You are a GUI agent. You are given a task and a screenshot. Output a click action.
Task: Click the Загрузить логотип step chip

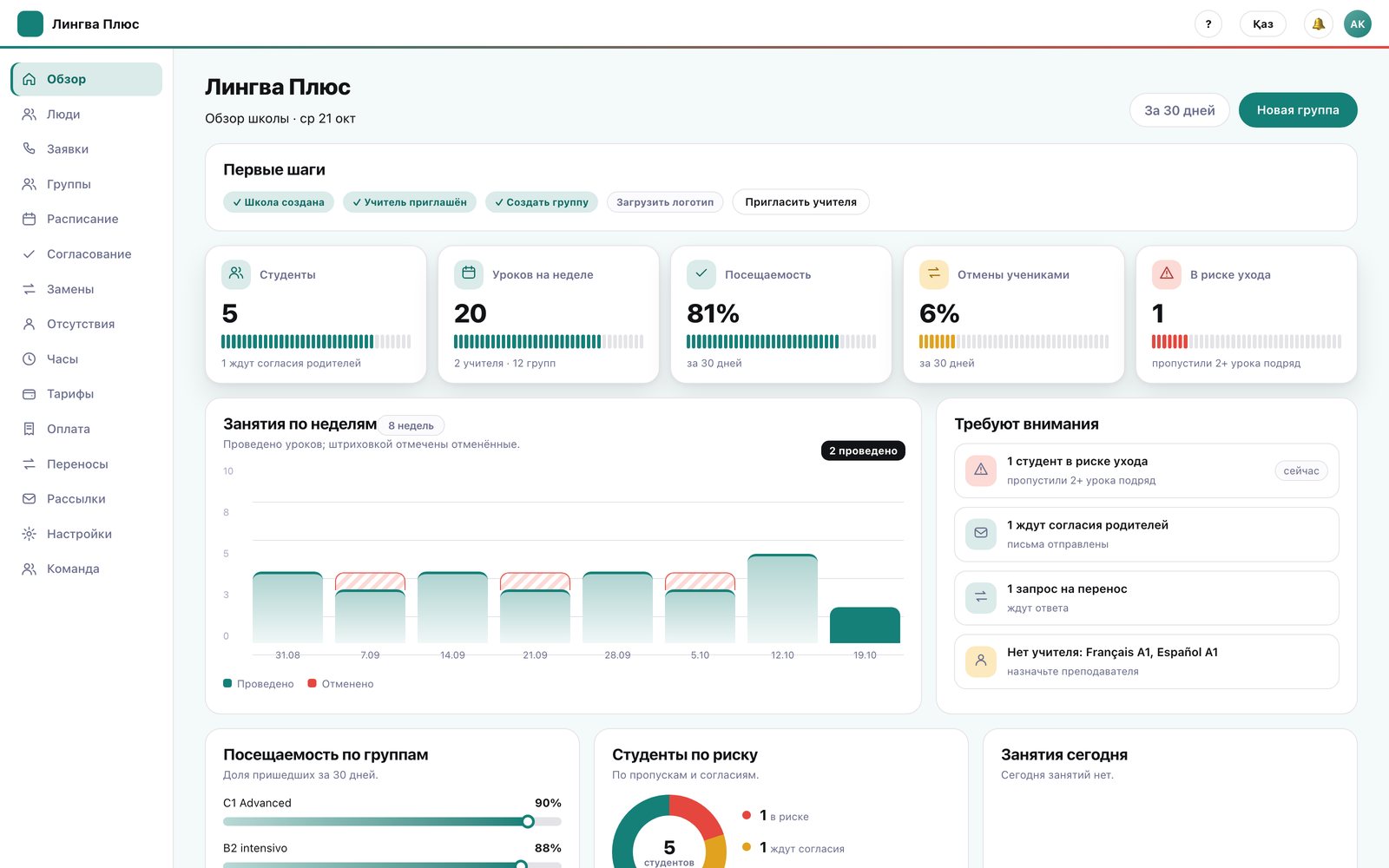(665, 202)
